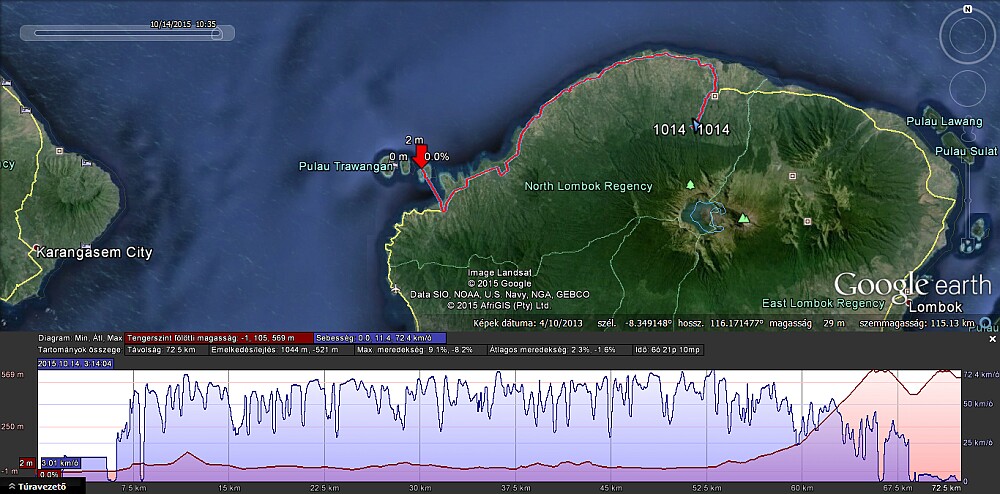
Task: Click the Pulau Trawangan island label
Action: click(x=344, y=166)
